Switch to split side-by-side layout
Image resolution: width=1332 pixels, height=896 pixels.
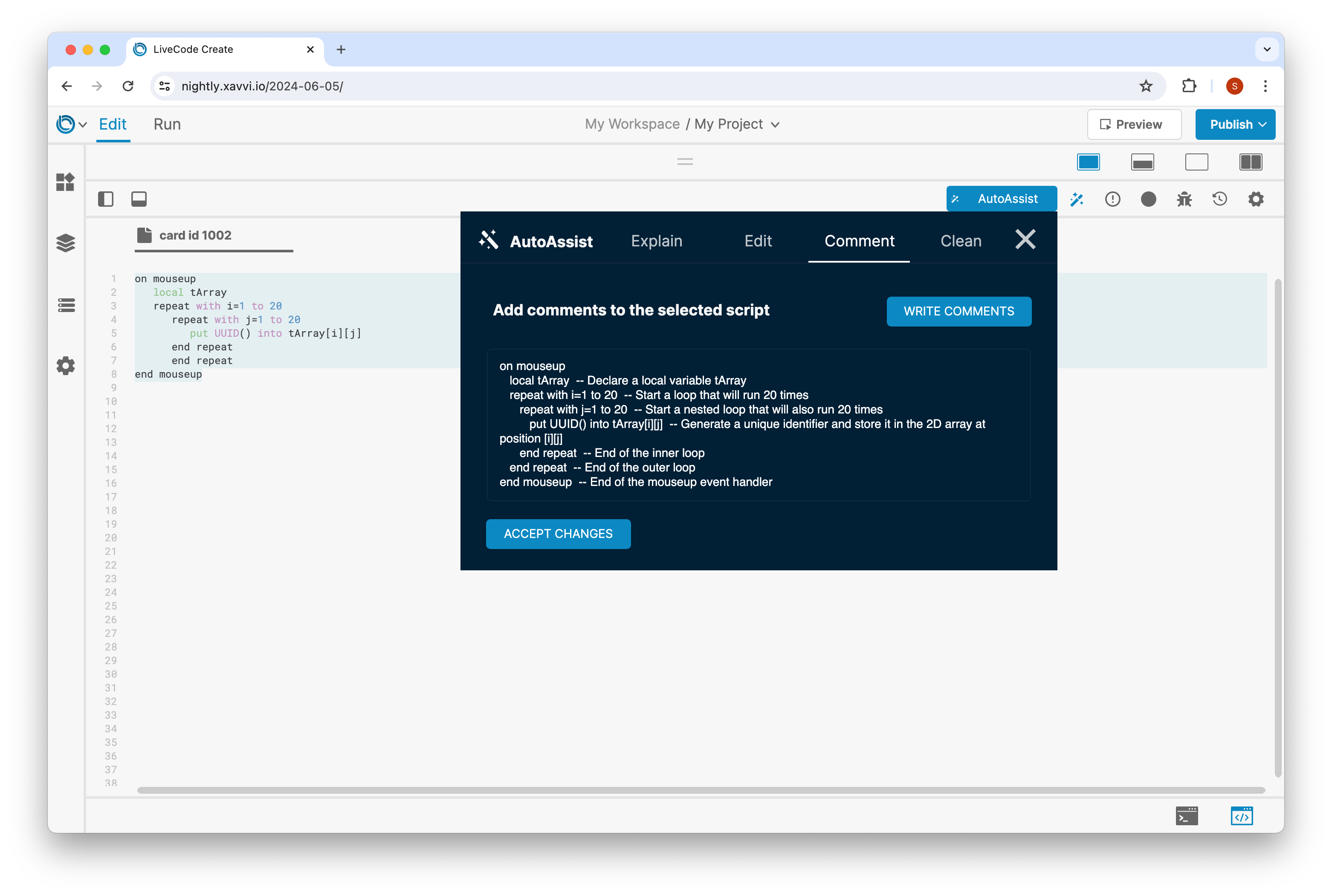tap(1250, 162)
